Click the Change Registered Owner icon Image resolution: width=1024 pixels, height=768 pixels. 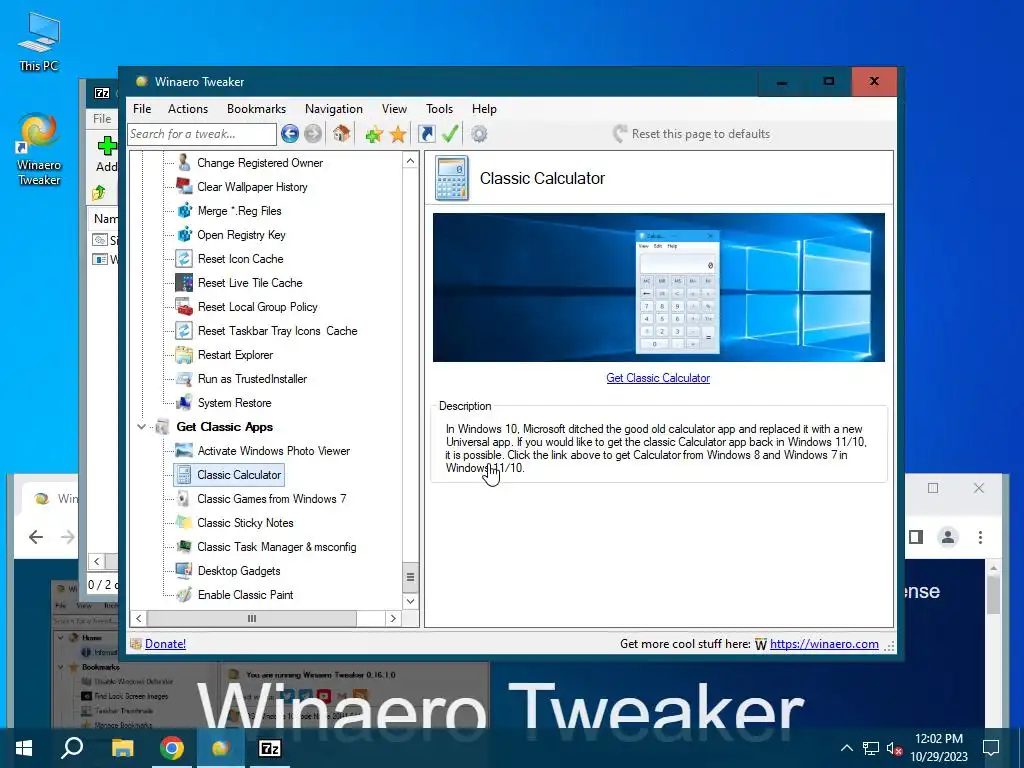click(184, 163)
